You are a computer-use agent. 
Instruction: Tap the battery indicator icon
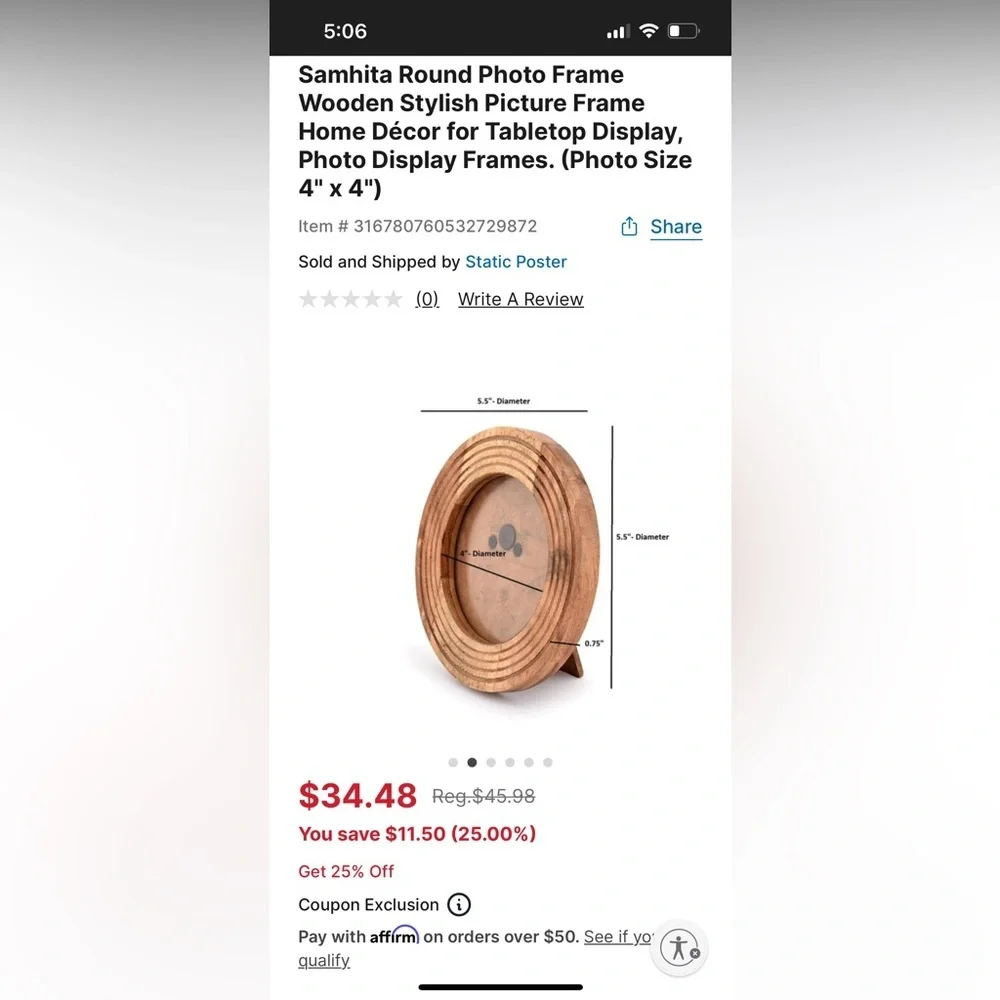pos(683,31)
